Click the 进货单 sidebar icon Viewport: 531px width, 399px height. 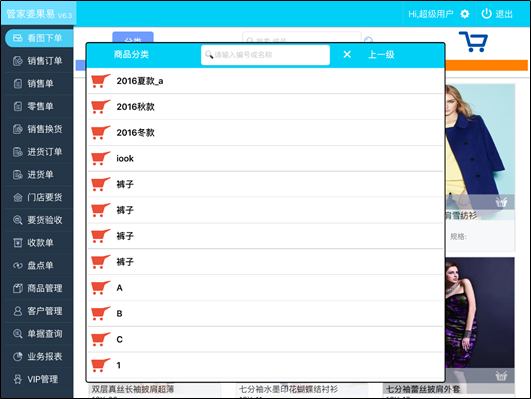tap(18, 174)
